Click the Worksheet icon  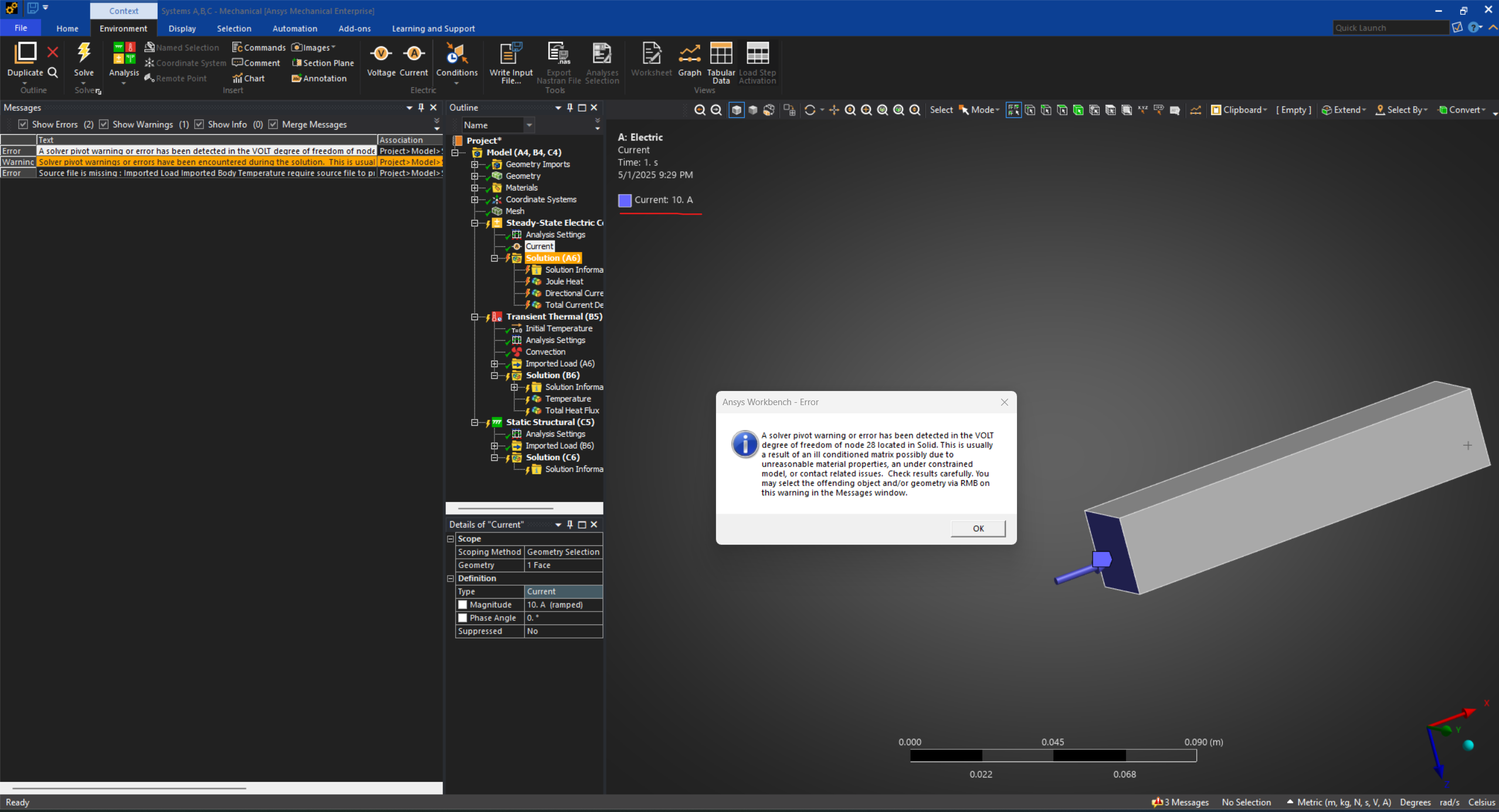pyautogui.click(x=651, y=54)
